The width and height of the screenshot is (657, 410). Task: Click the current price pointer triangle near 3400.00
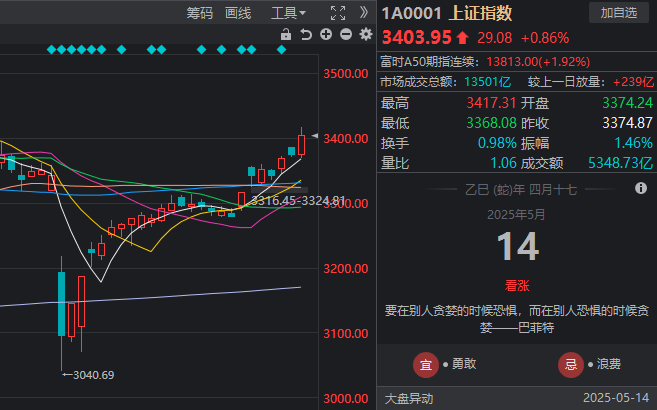coord(315,136)
